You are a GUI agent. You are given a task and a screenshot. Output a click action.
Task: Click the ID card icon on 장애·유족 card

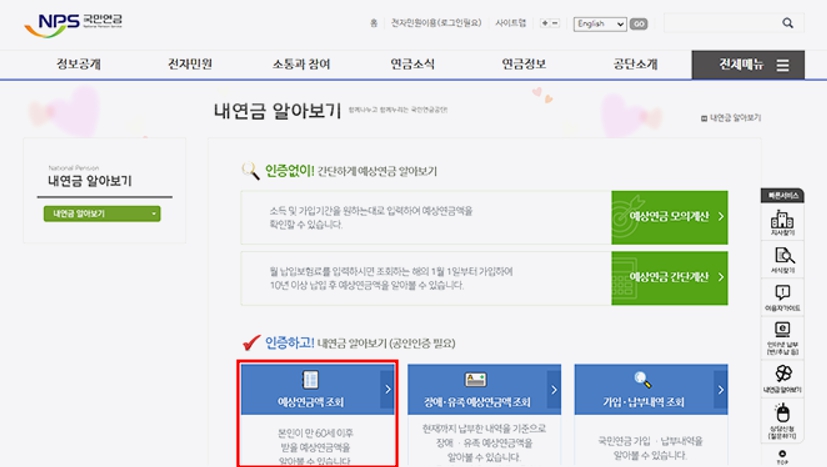[x=475, y=379]
